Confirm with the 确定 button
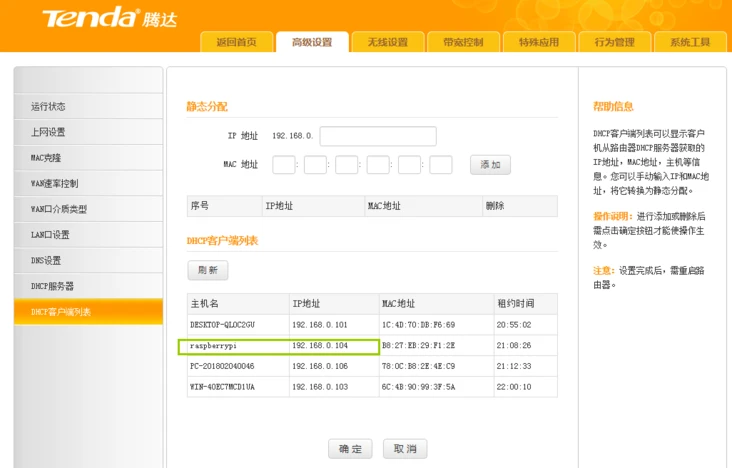Image resolution: width=732 pixels, height=468 pixels. tap(350, 449)
